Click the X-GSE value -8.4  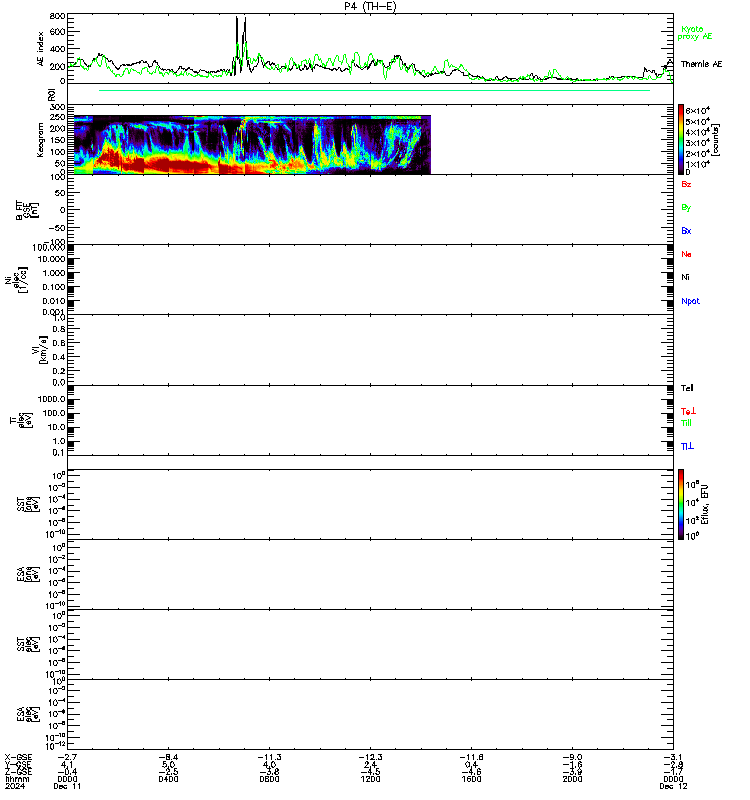(x=168, y=757)
